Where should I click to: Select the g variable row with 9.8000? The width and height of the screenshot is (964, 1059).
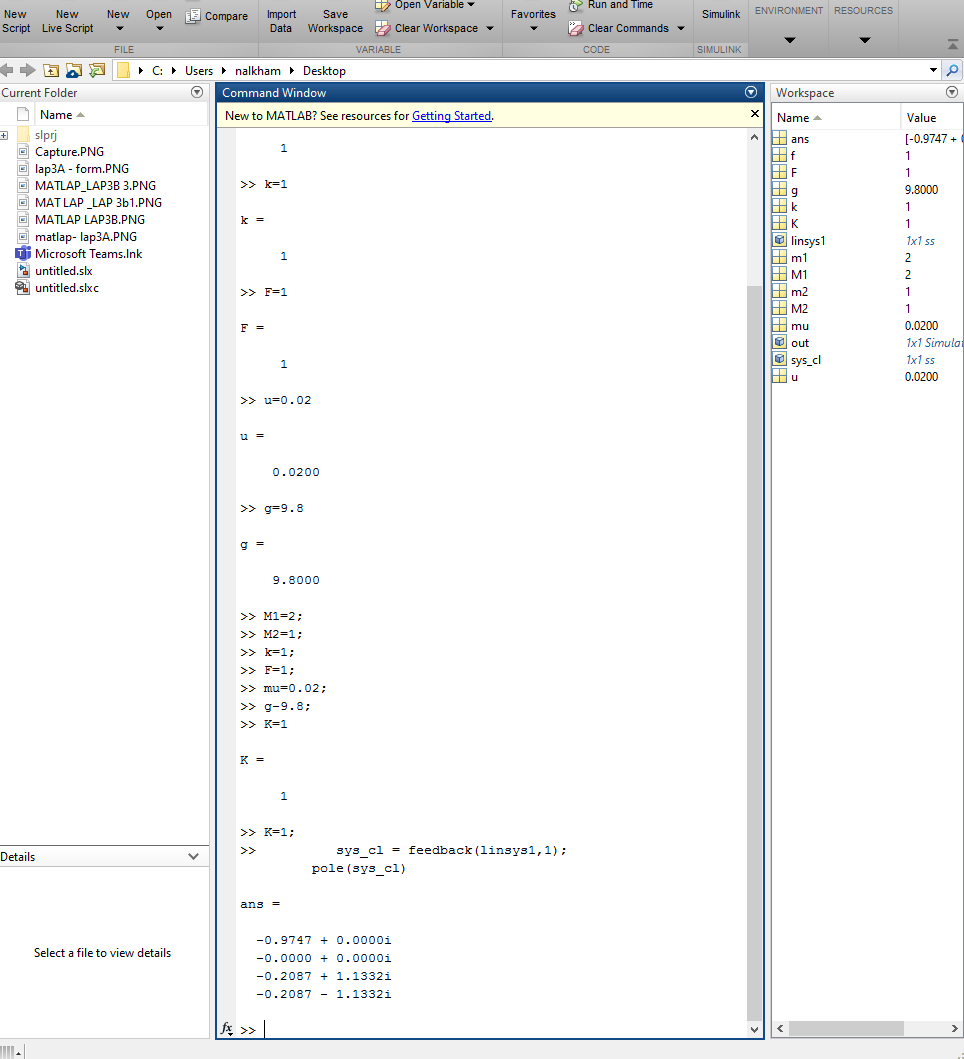coord(867,190)
